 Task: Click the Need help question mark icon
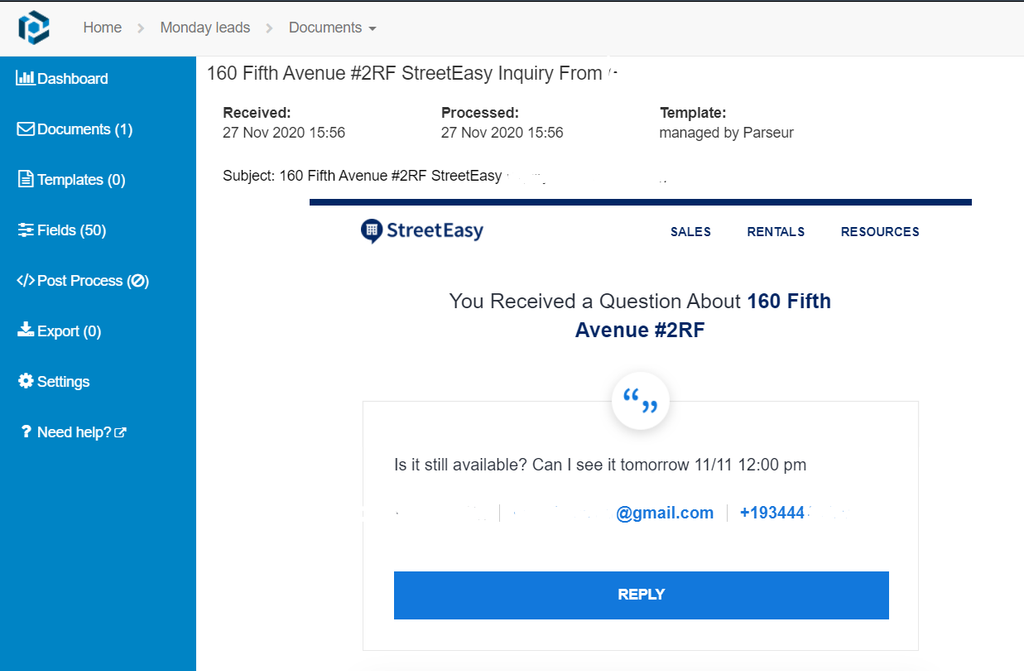point(27,432)
